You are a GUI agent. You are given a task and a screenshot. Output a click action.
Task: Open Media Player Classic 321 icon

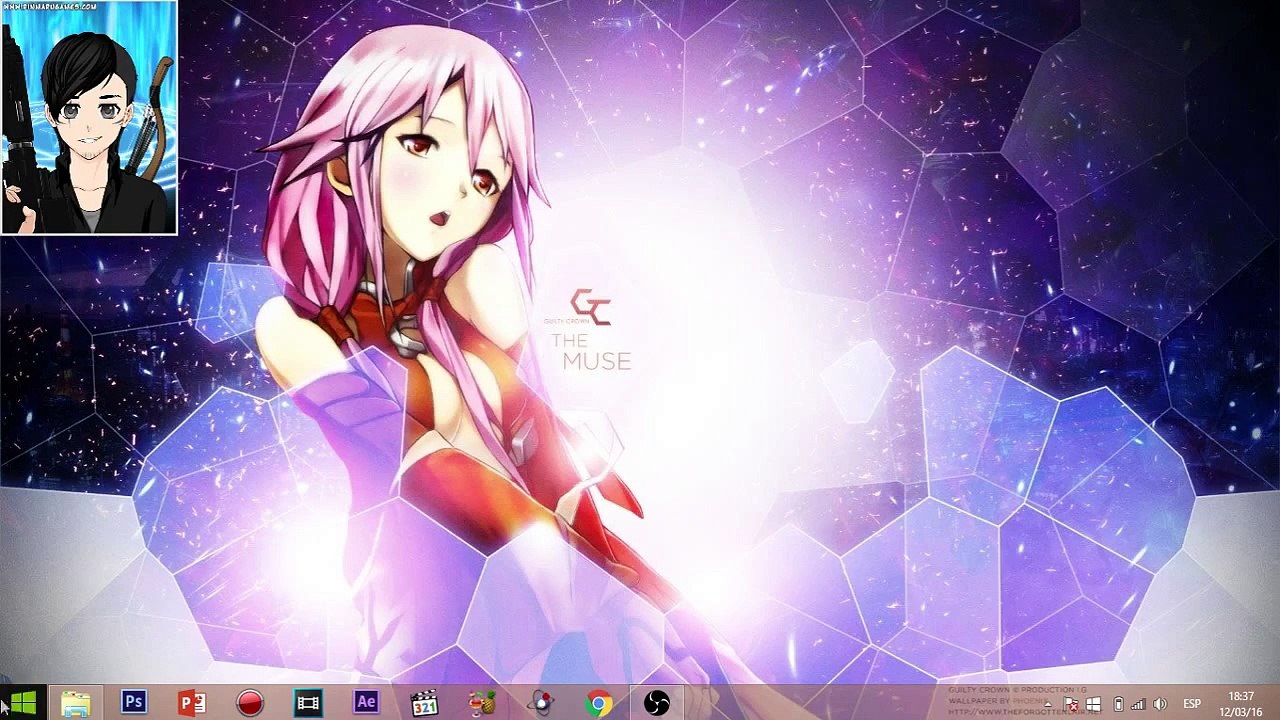tap(425, 703)
